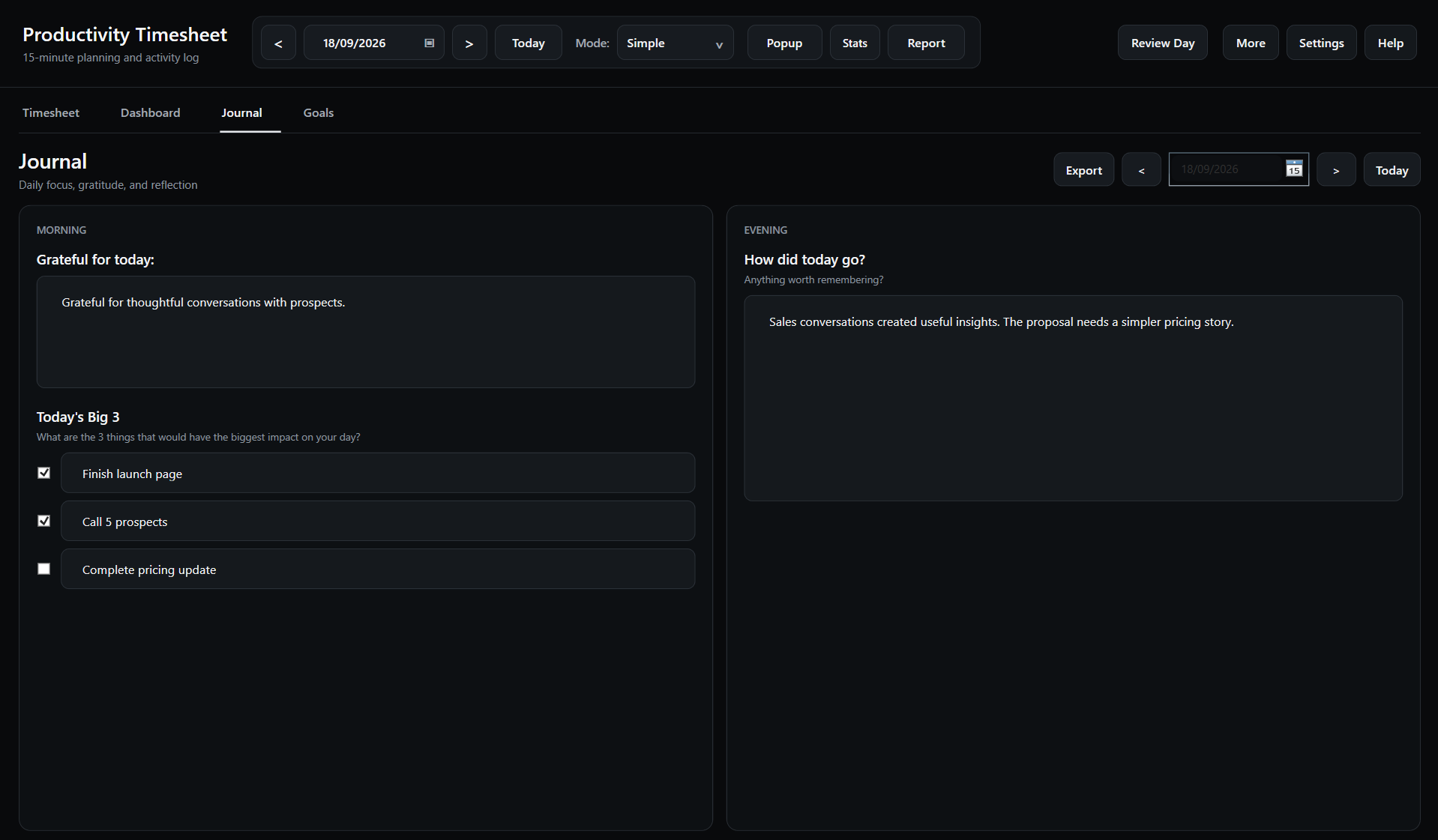The image size is (1438, 840).
Task: Go to the previous journal entry date
Action: click(x=1141, y=170)
